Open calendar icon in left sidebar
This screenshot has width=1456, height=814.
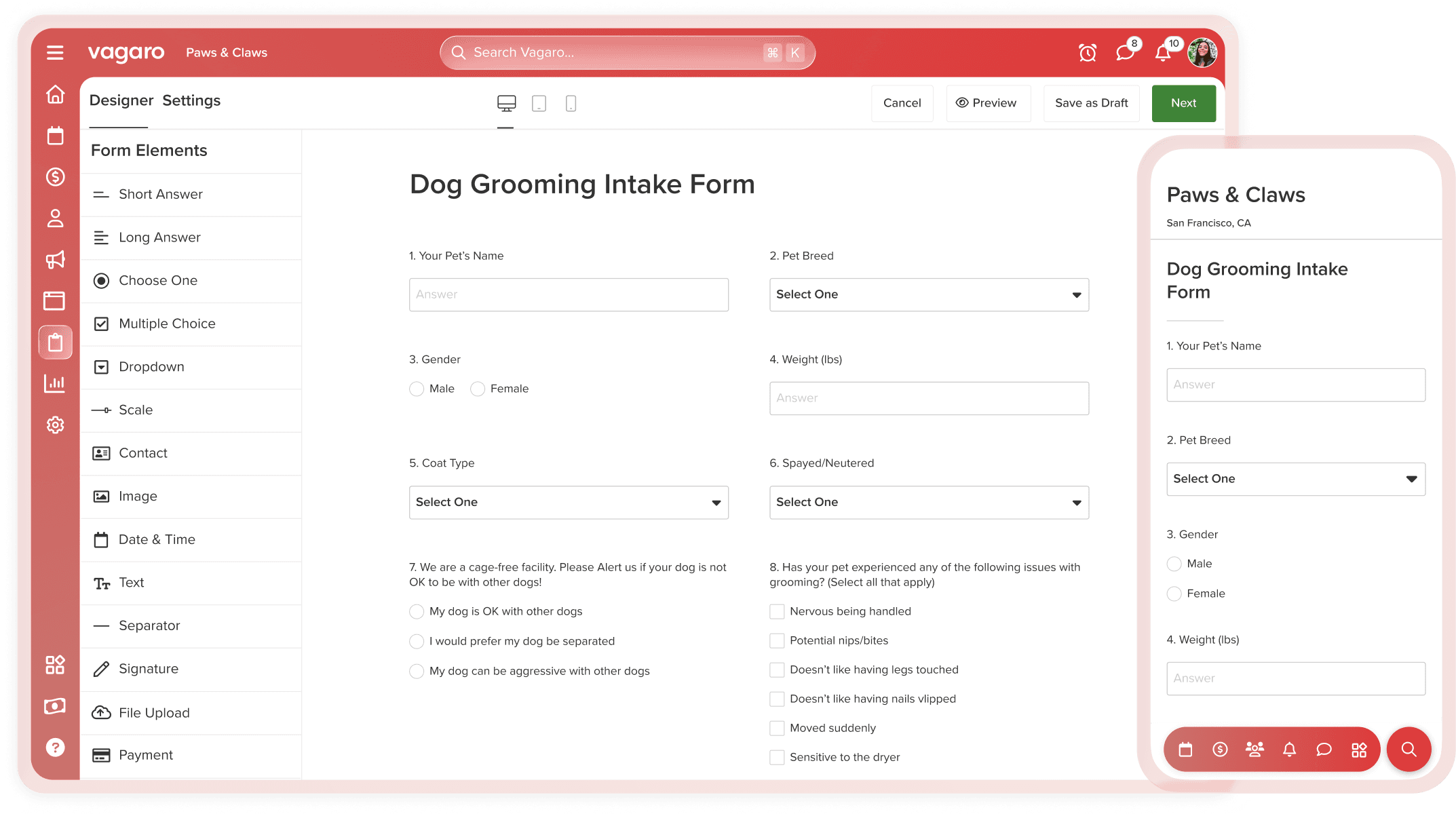pos(55,136)
